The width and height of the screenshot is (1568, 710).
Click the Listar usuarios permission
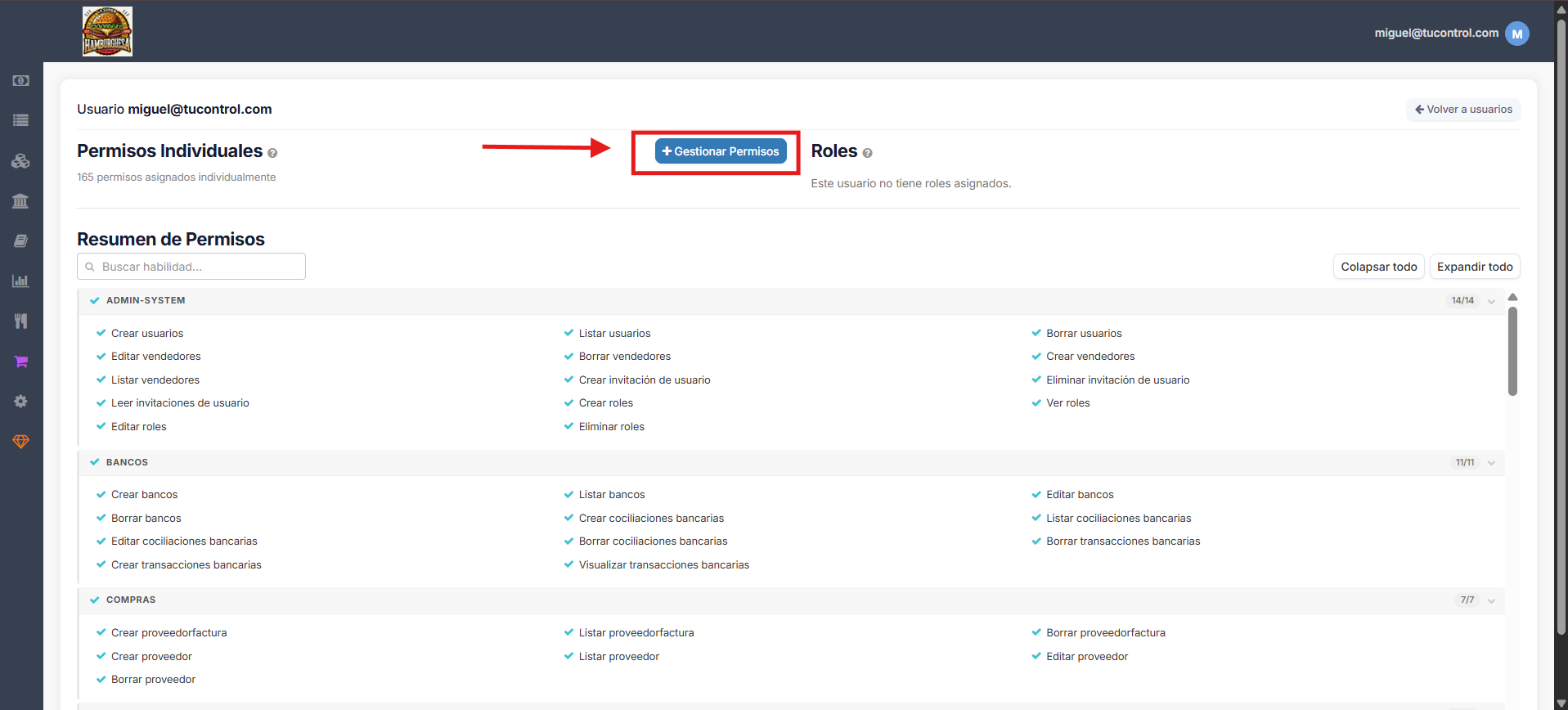614,333
